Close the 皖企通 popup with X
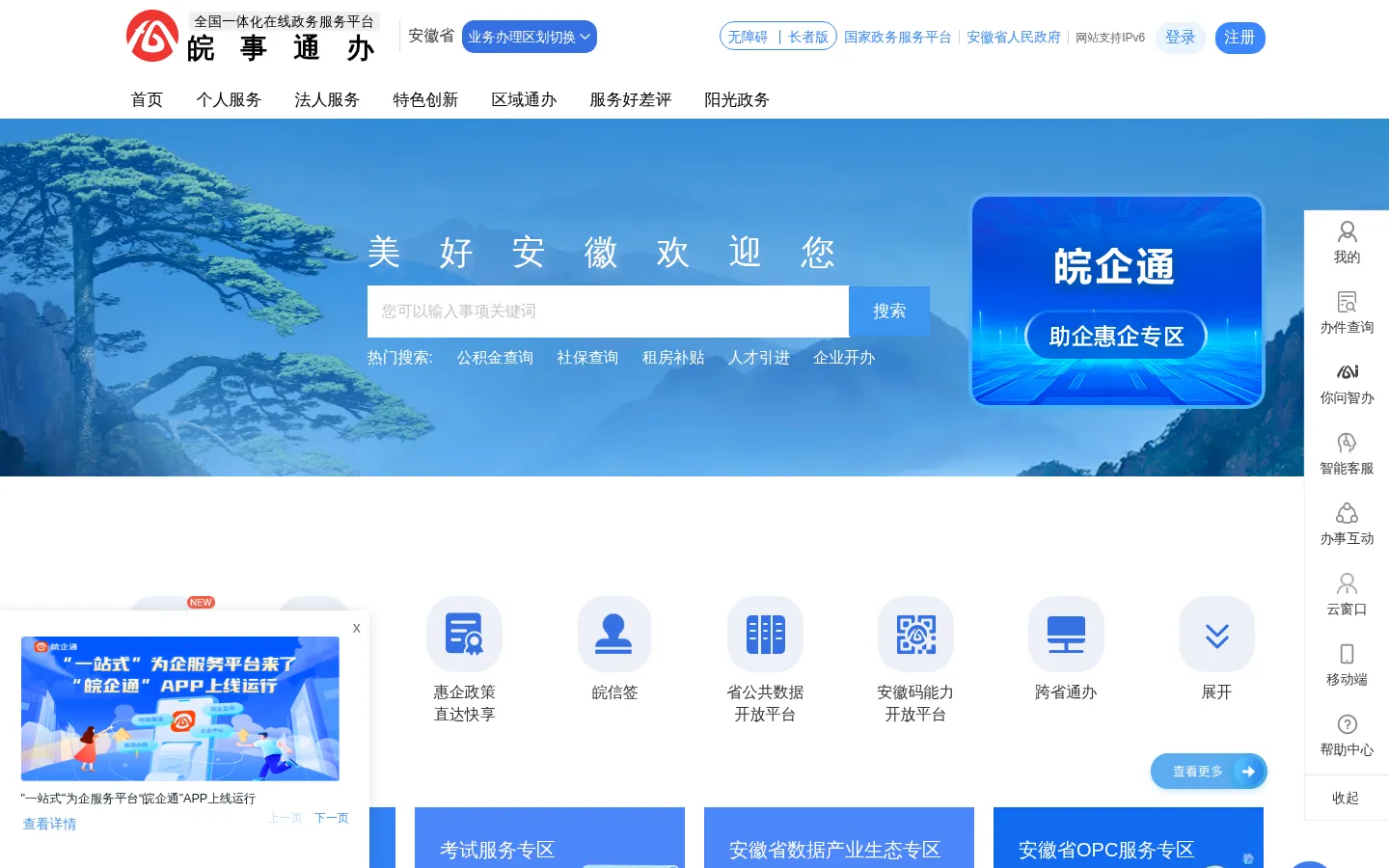1389x868 pixels. (x=356, y=628)
